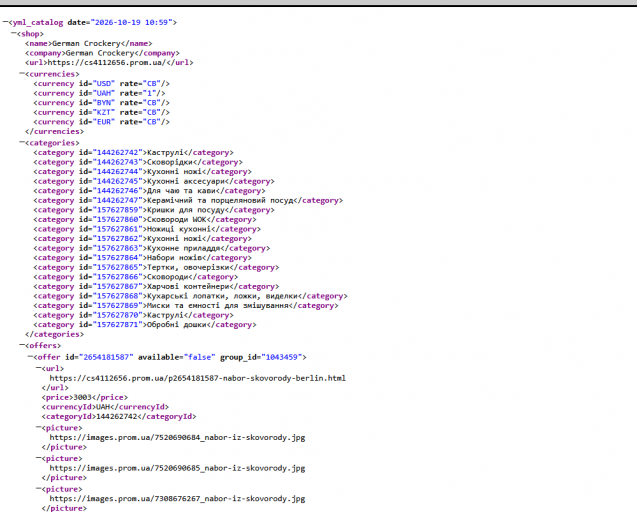Click image URL 7308676267_nabor-iz-skovorody.jpg

coord(177,499)
